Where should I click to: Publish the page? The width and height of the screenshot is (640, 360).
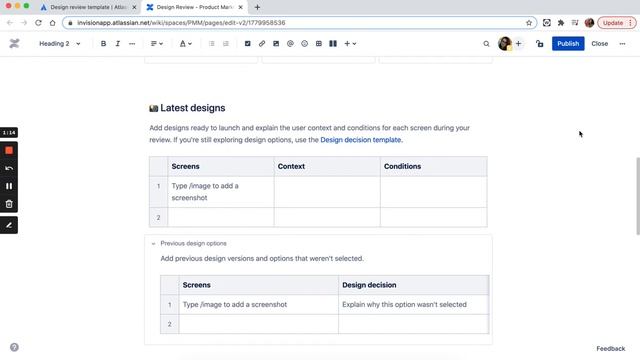click(568, 44)
